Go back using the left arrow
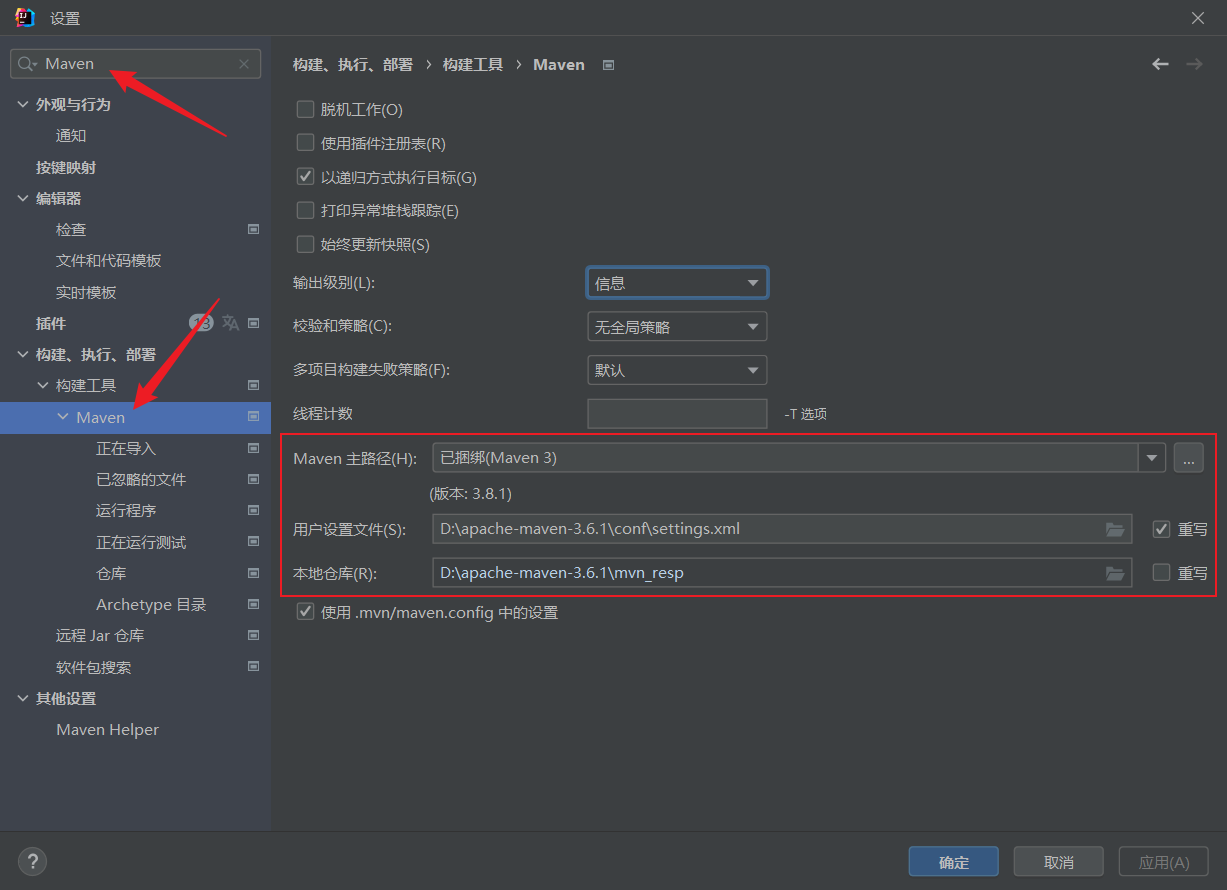 tap(1160, 64)
